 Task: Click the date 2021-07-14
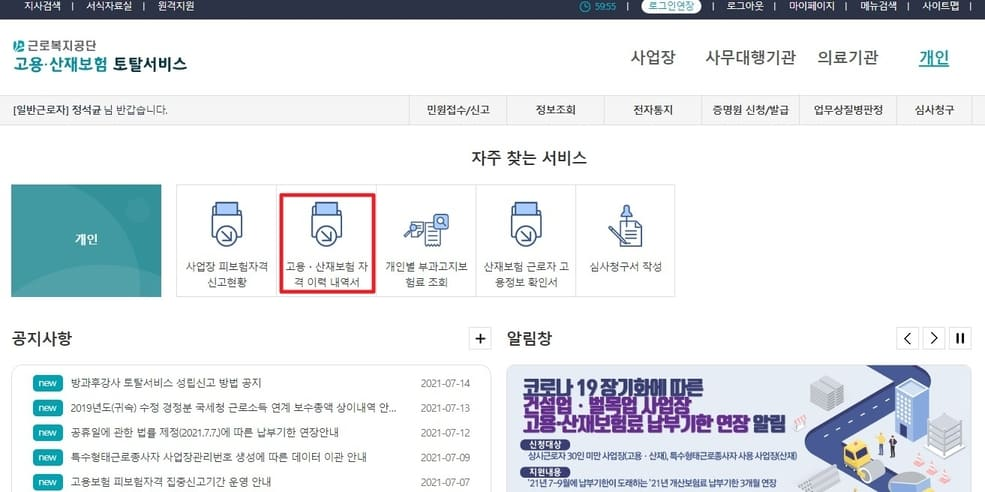[x=445, y=383]
